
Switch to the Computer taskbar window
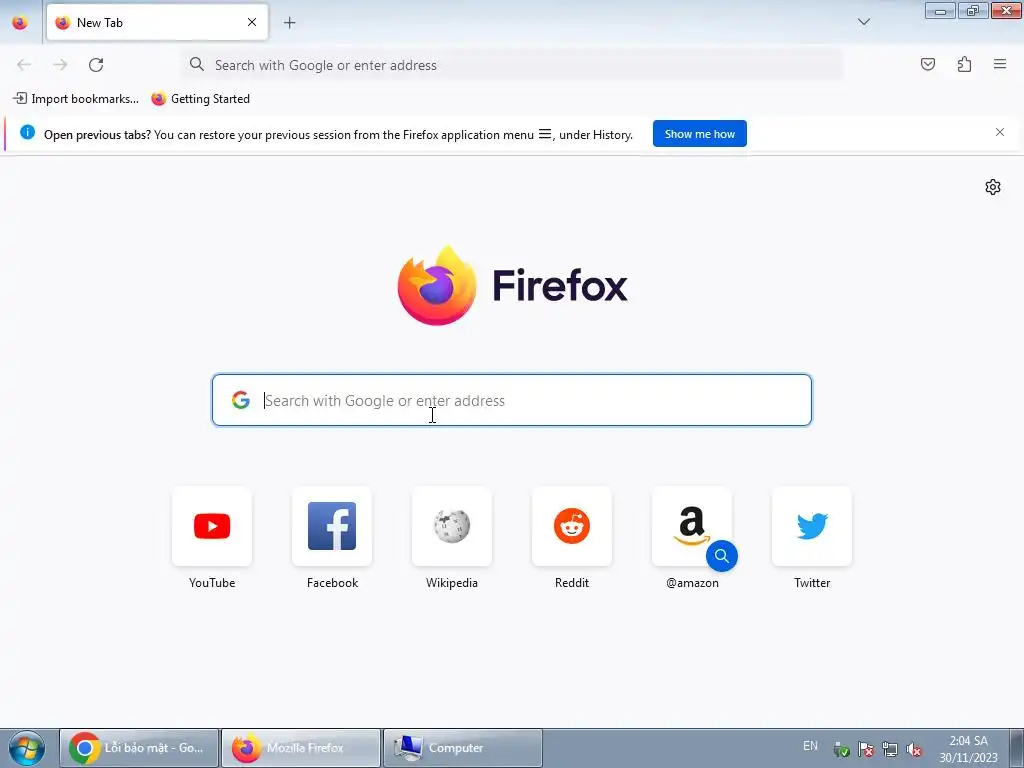coord(462,748)
